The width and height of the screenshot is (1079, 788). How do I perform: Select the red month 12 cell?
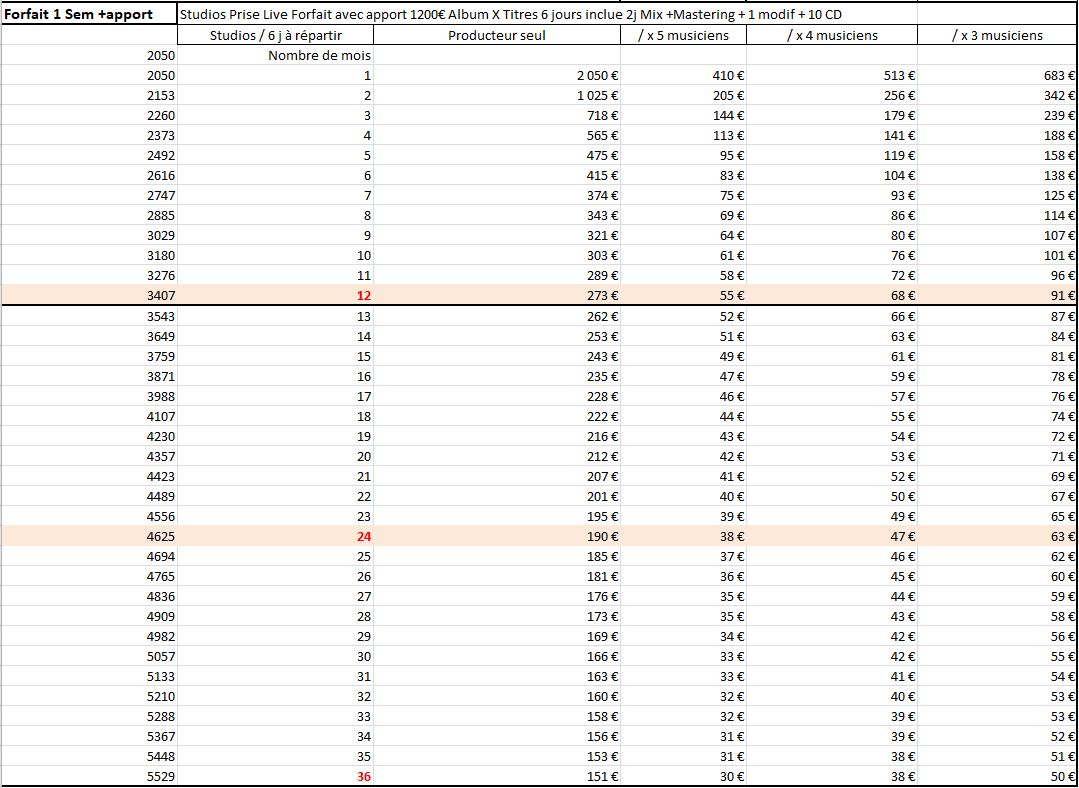tap(364, 295)
